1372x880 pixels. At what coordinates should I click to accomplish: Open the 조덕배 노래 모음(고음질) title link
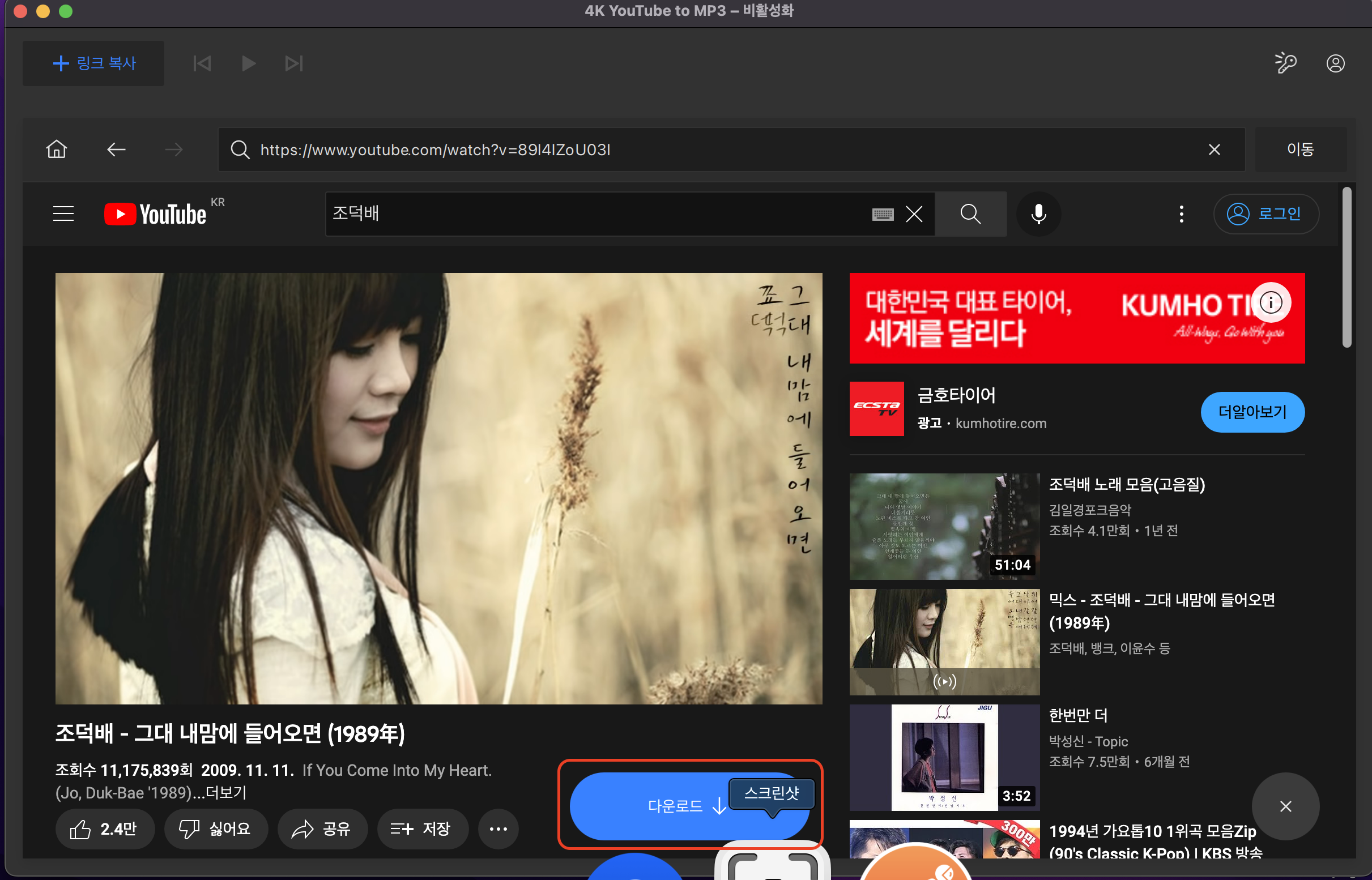[1127, 485]
